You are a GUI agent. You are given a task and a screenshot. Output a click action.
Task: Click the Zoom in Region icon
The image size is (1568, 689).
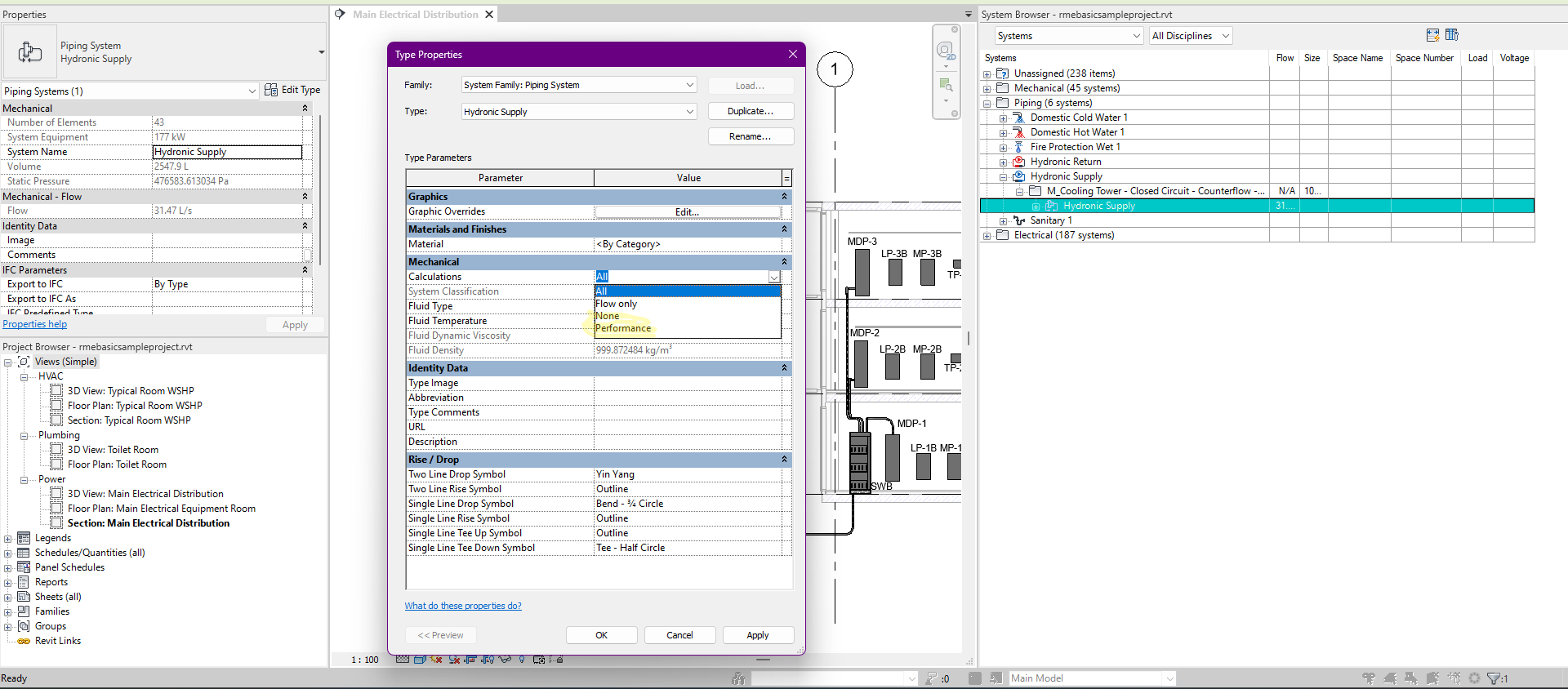946,85
